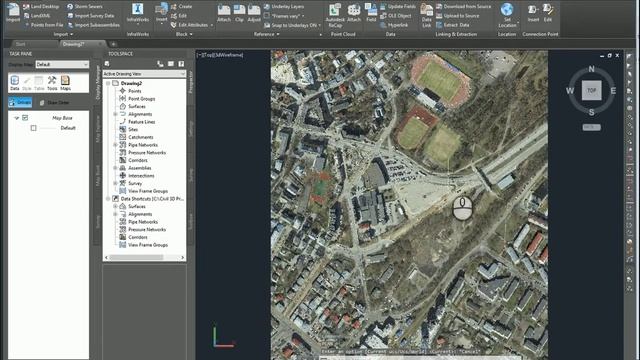Click the Field icon in Data panel

coord(371,12)
